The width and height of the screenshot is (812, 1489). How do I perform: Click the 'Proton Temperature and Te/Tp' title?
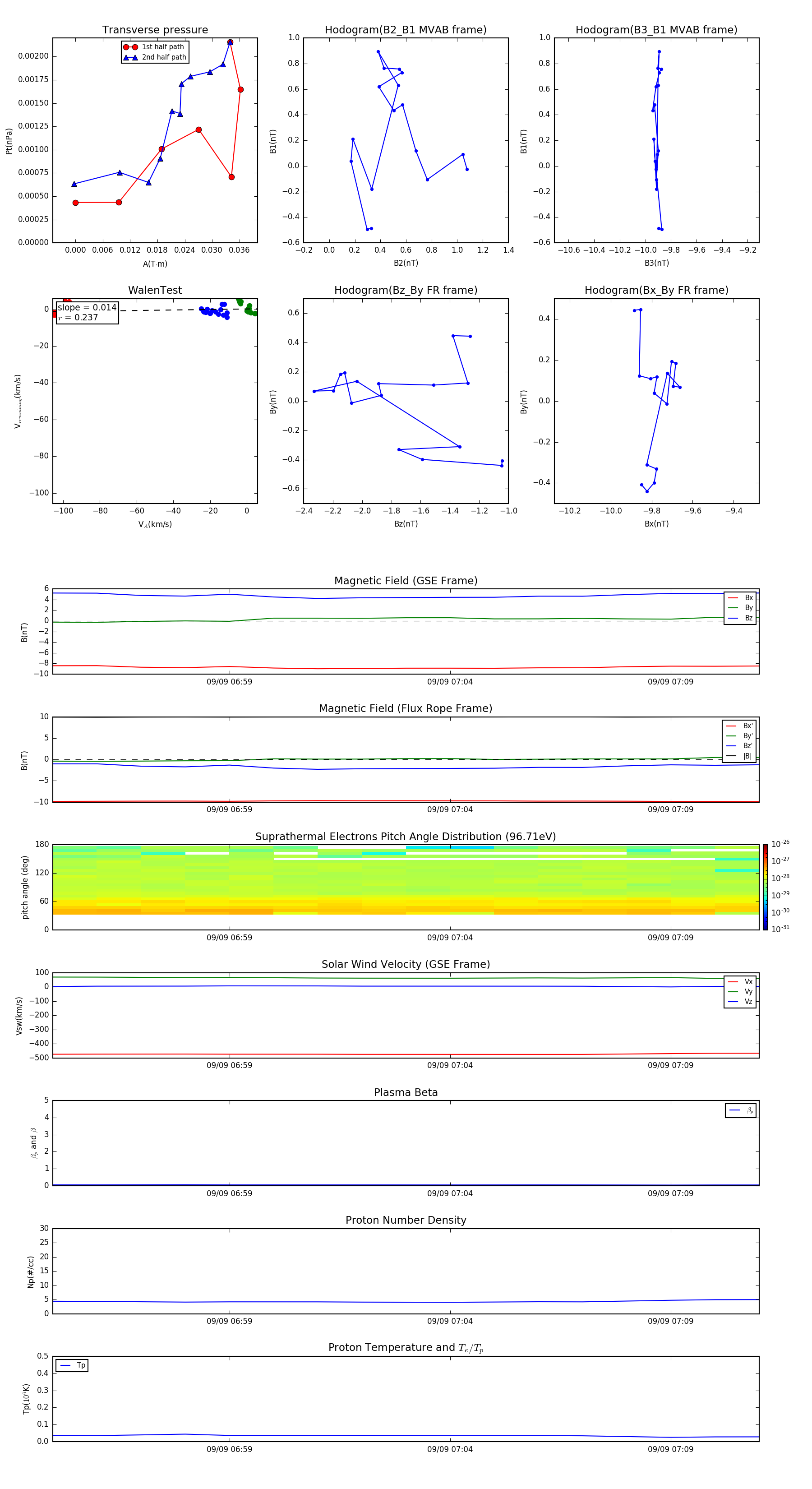(406, 1347)
